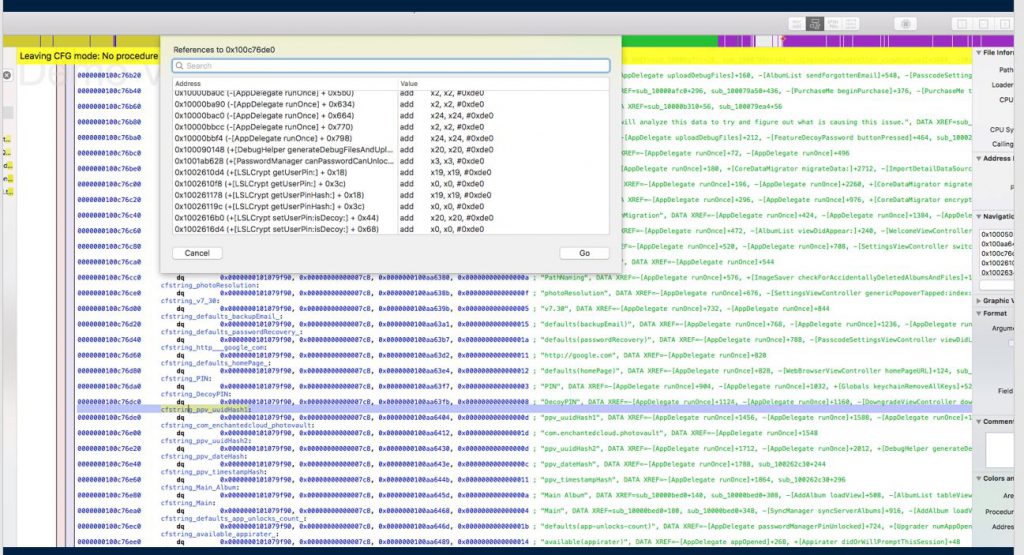This screenshot has width=1024, height=555.
Task: Expand the Graph View section
Action: [978, 300]
